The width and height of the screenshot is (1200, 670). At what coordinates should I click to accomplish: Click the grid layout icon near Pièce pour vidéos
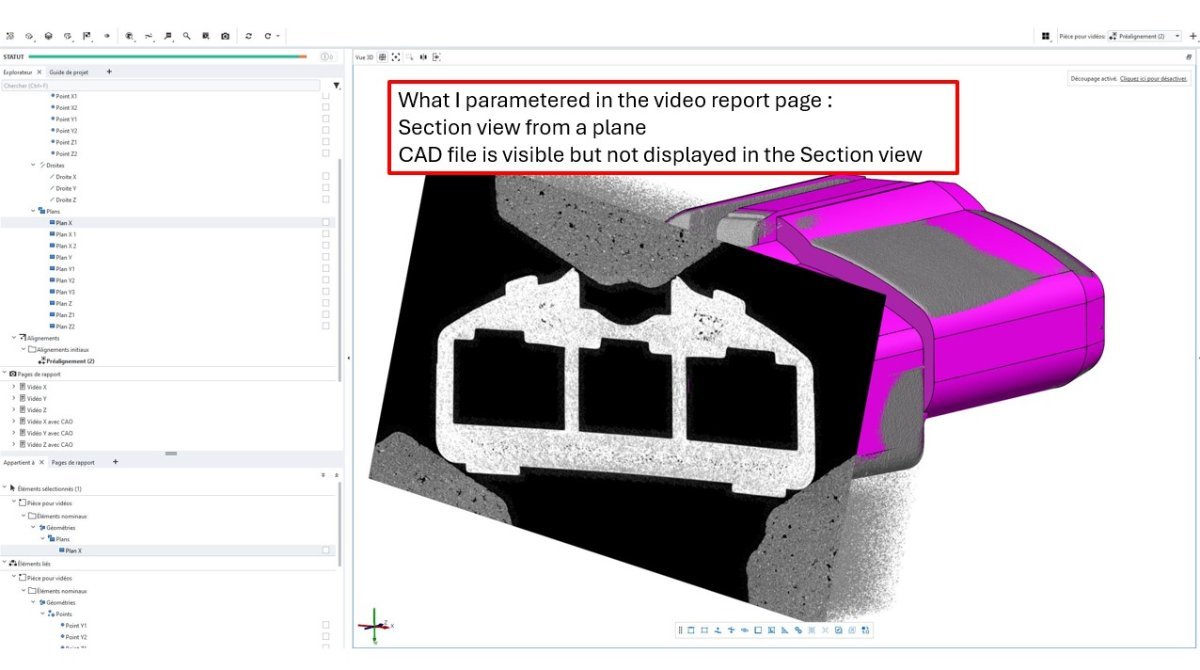point(1045,36)
